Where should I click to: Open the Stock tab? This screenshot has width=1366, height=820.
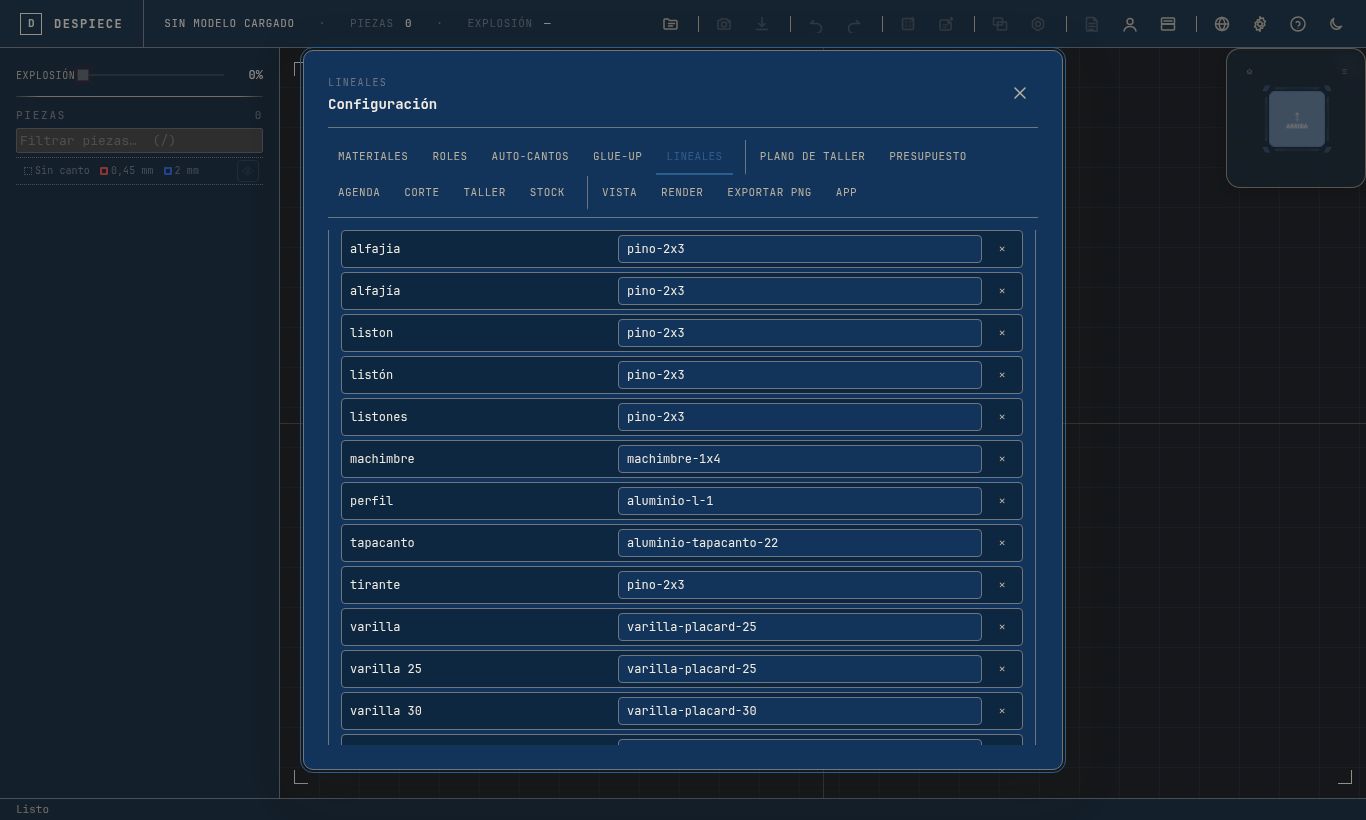click(x=547, y=193)
